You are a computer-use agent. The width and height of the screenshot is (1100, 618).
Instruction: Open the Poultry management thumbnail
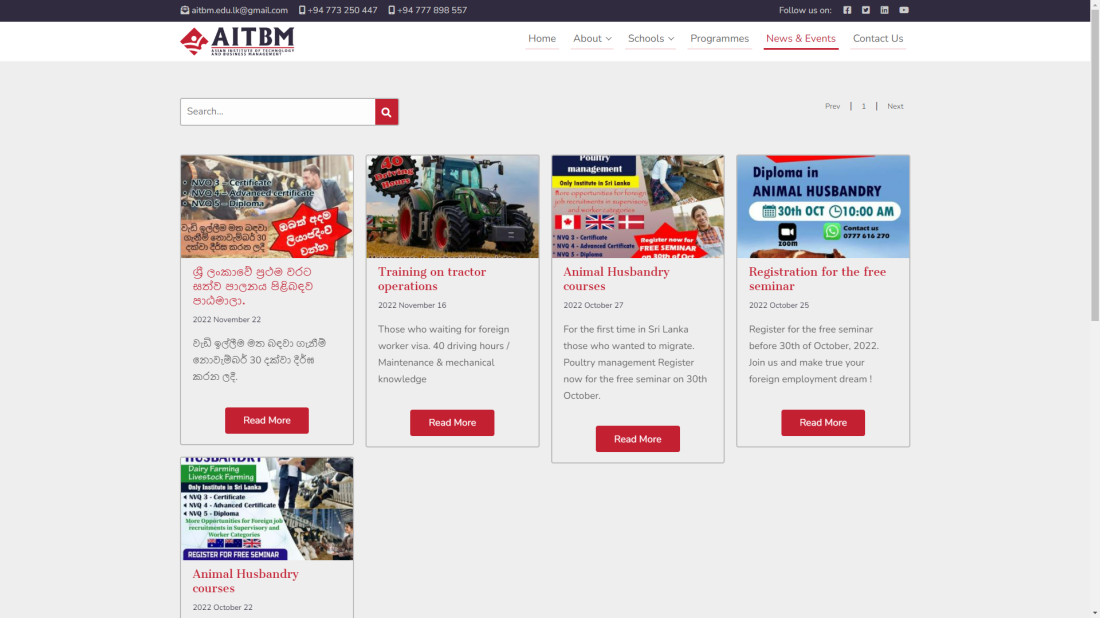pos(638,206)
